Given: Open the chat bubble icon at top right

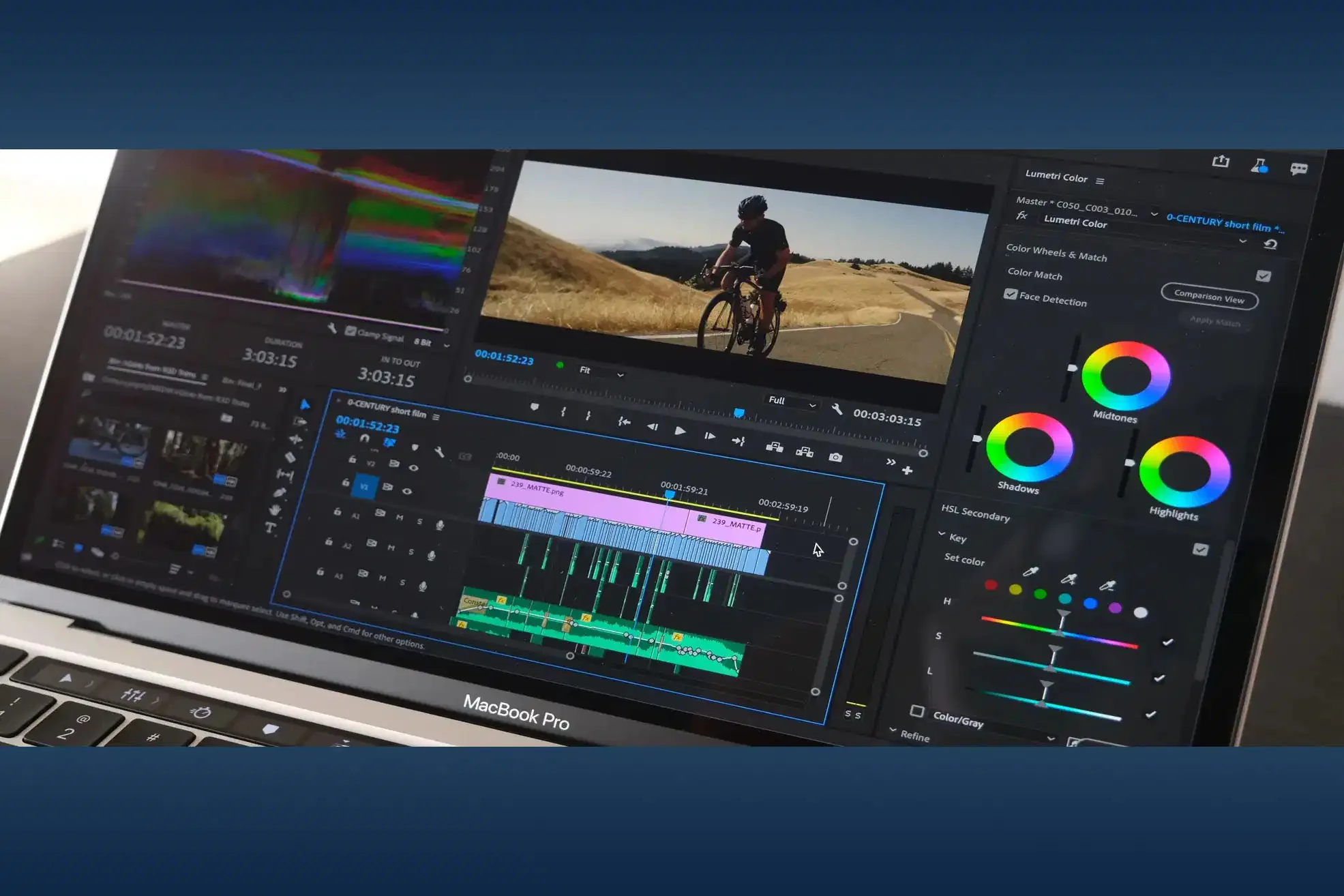Looking at the screenshot, I should [x=1298, y=168].
